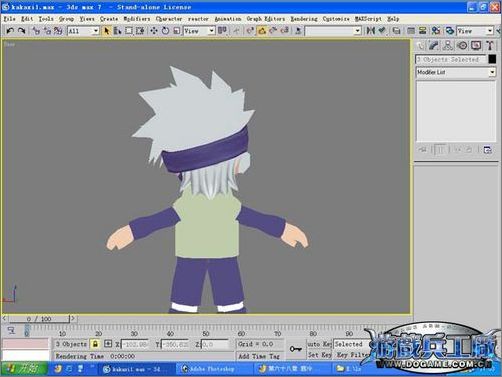Activate the Select and Move tool
Screen dimensions: 502x377
pos(154,31)
